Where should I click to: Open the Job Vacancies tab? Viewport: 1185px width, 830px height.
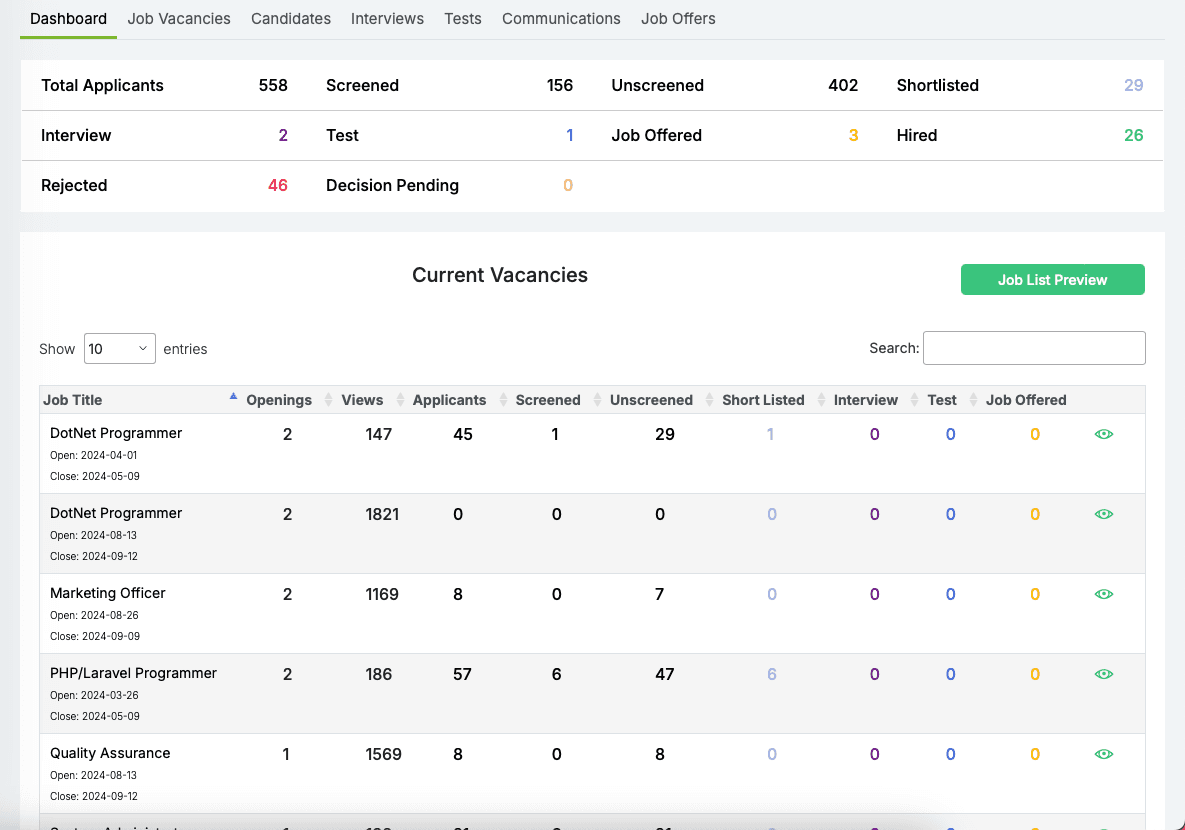pyautogui.click(x=179, y=19)
